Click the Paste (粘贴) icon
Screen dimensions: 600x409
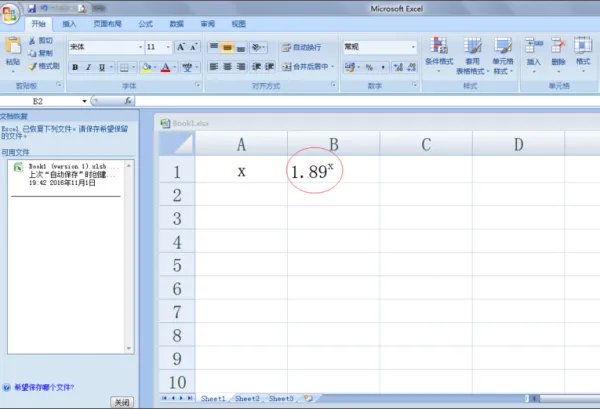pyautogui.click(x=12, y=48)
